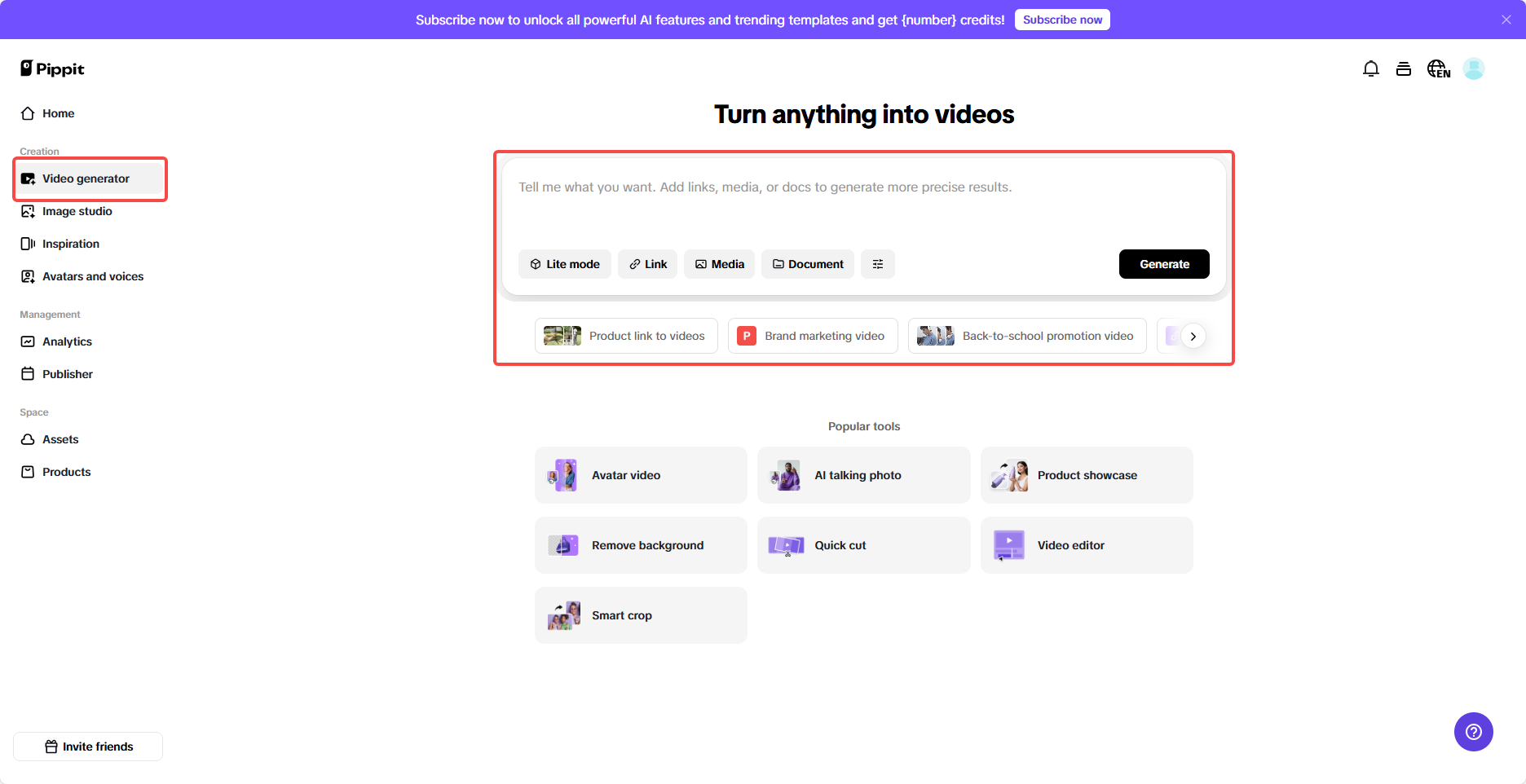Open the notifications bell

[x=1371, y=68]
